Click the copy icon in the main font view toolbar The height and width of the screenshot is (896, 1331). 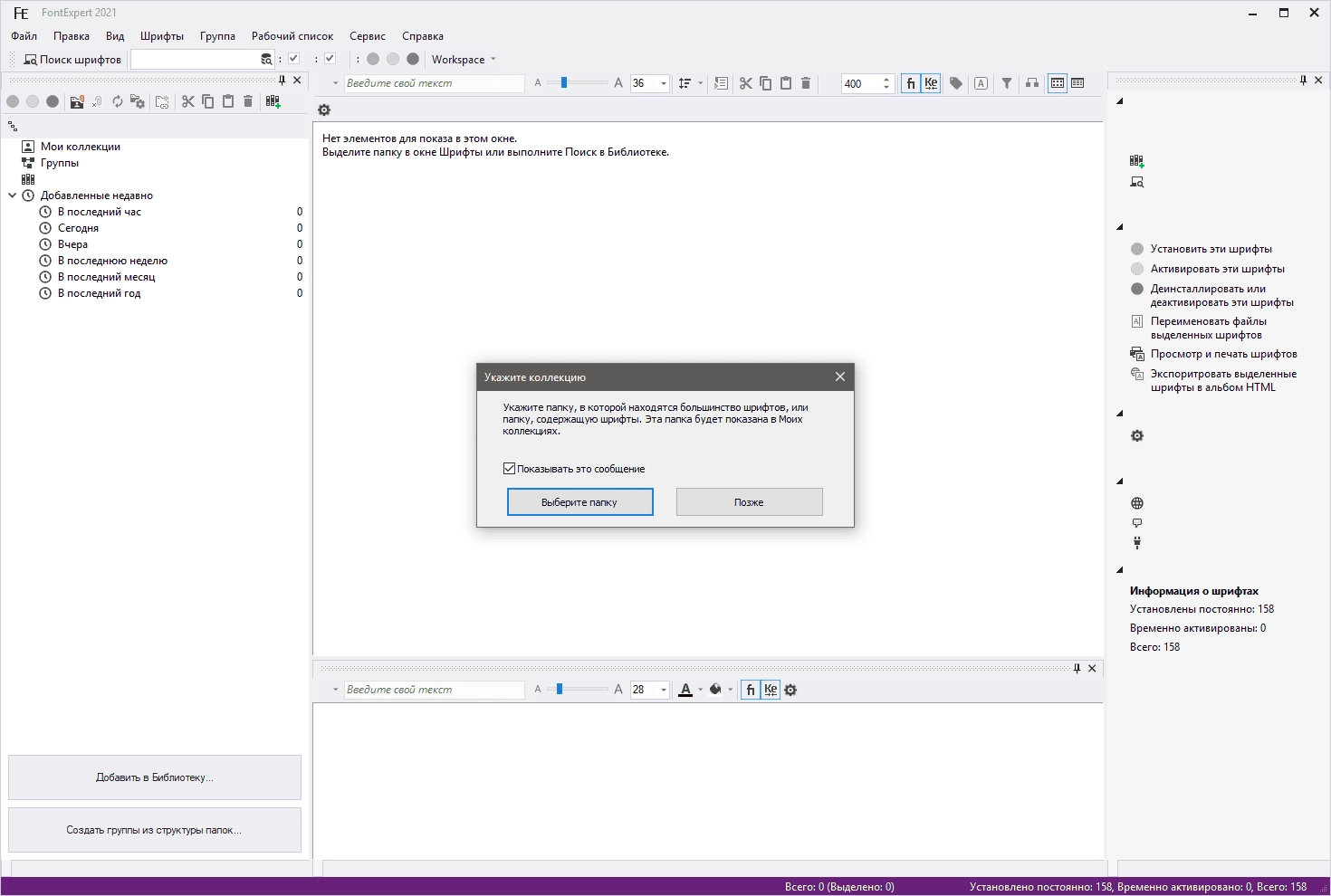765,83
